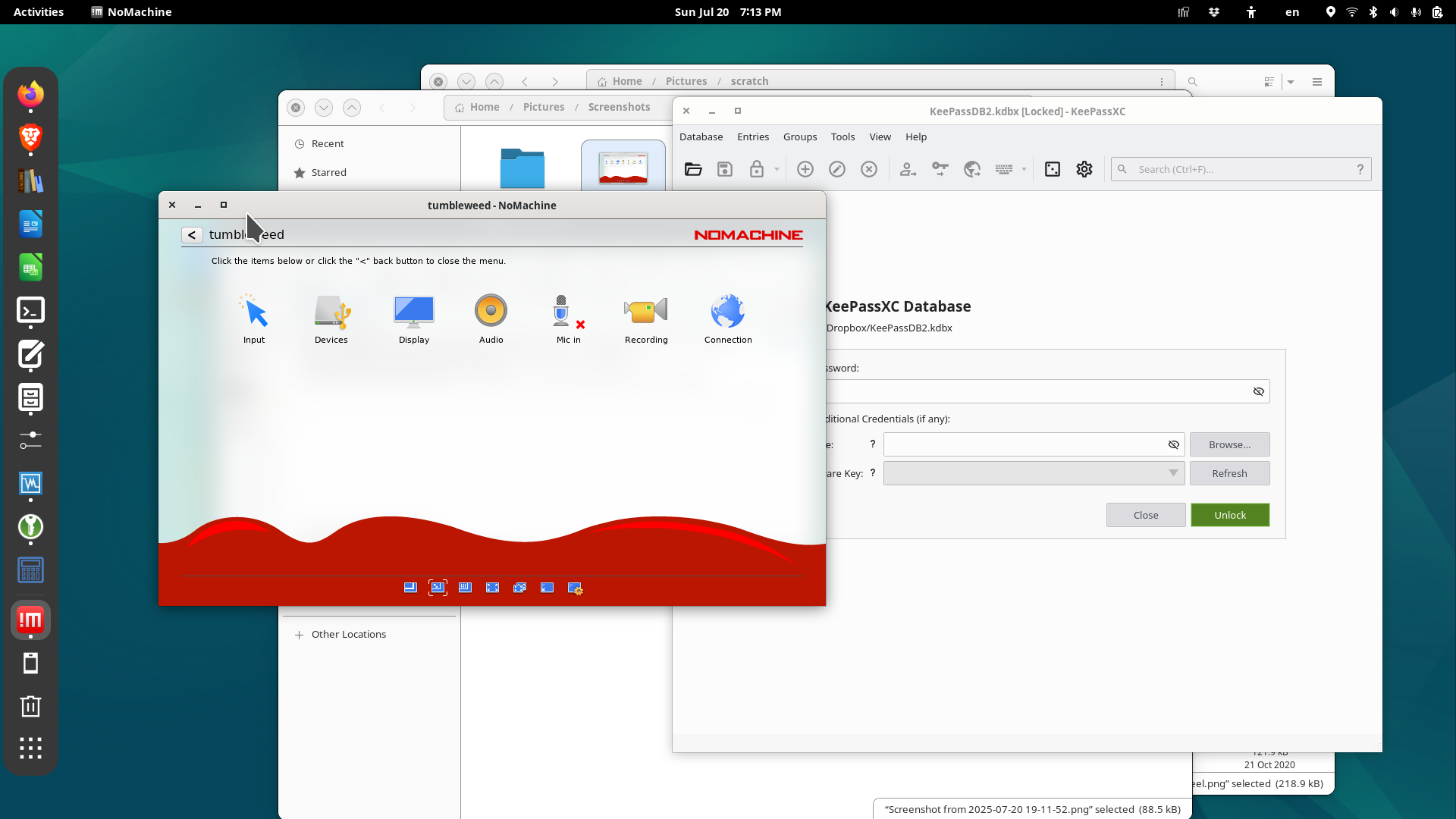Open Password Generator dice icon in KeePassXC

1053,169
